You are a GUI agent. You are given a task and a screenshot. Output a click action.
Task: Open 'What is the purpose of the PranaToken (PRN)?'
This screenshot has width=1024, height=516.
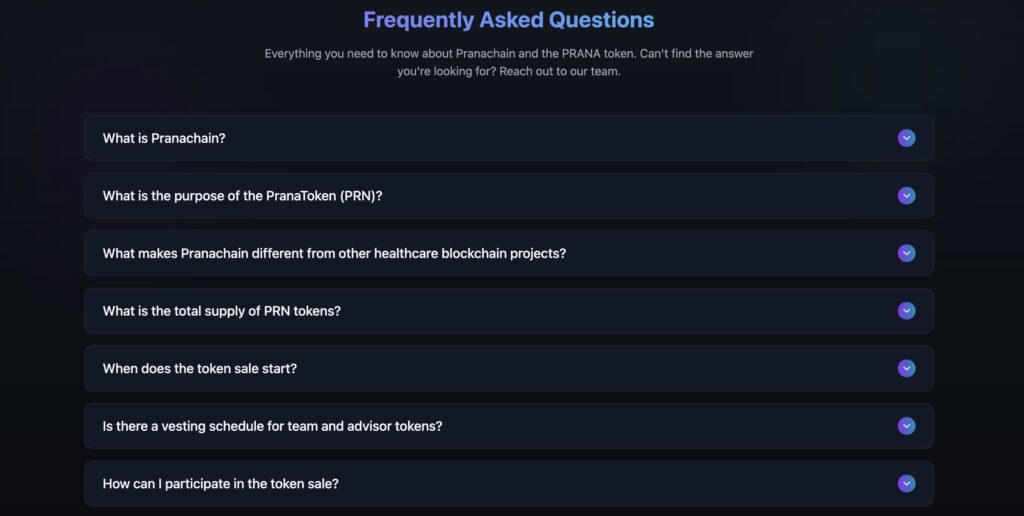(x=242, y=196)
